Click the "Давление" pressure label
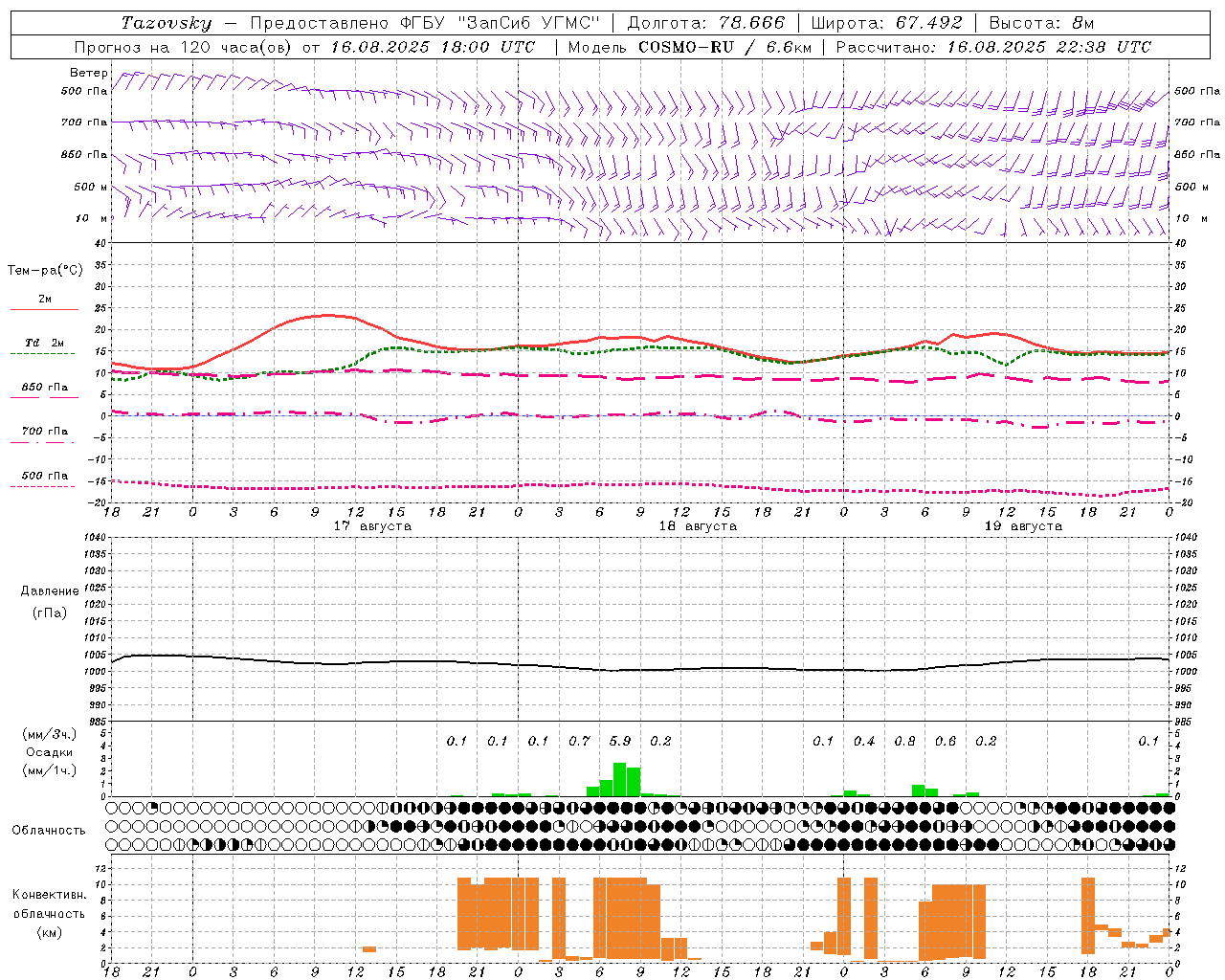This screenshot has width=1225, height=980. tap(50, 591)
